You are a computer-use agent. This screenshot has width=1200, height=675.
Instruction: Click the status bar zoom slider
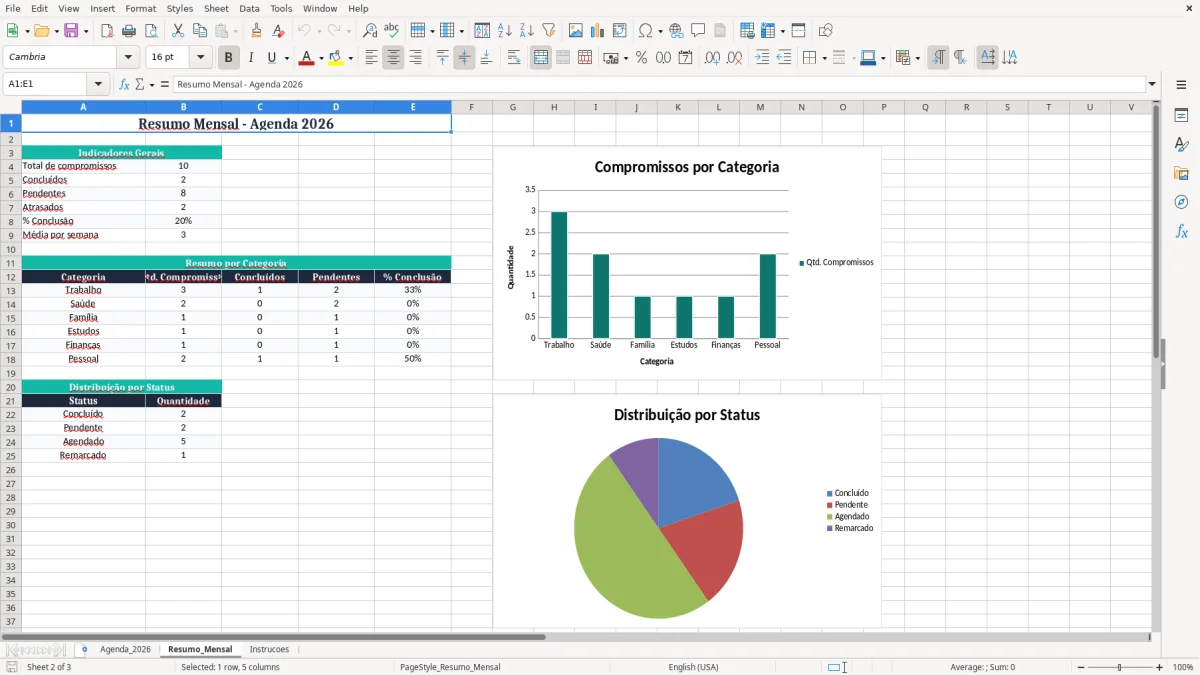(x=1120, y=667)
